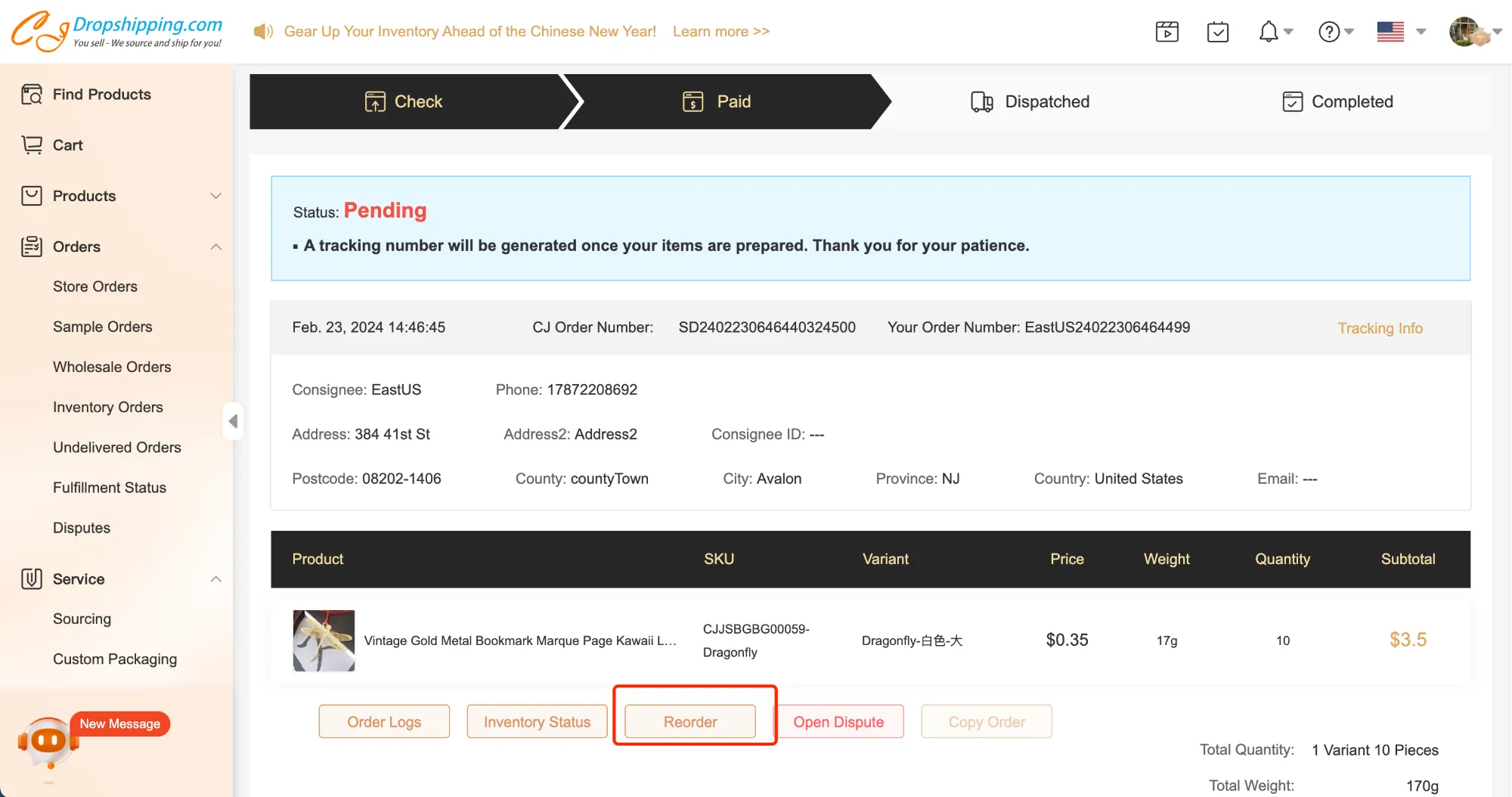Select the Dispatched order step
The image size is (1512, 797).
point(1030,102)
